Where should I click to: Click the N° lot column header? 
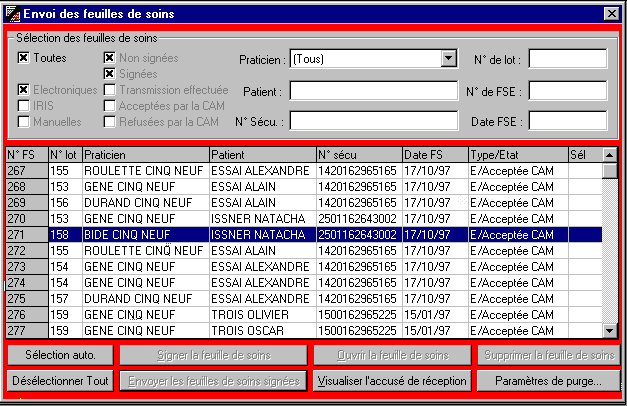66,155
